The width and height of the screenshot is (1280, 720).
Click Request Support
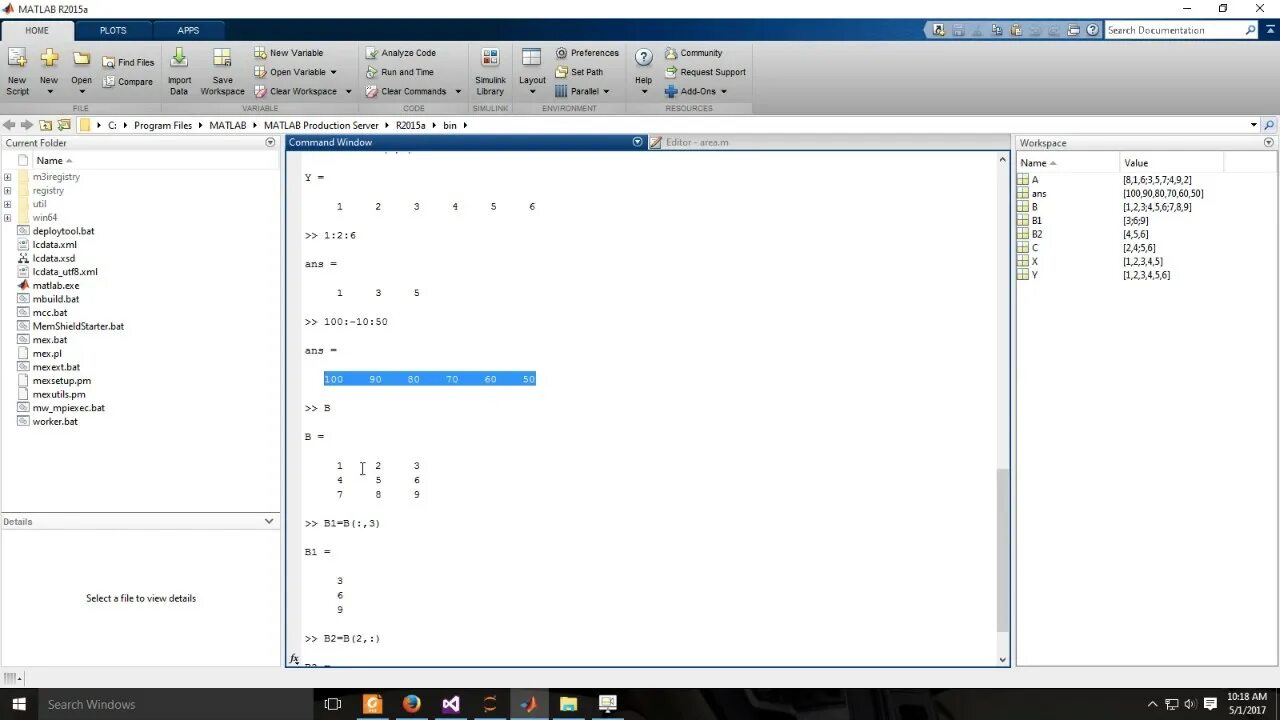coord(705,72)
